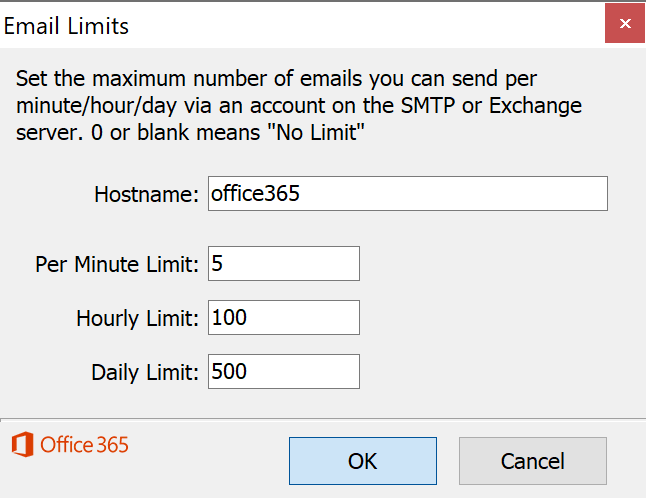Activate the Daily Limit field showing 500
This screenshot has height=498, width=646.
pos(284,372)
